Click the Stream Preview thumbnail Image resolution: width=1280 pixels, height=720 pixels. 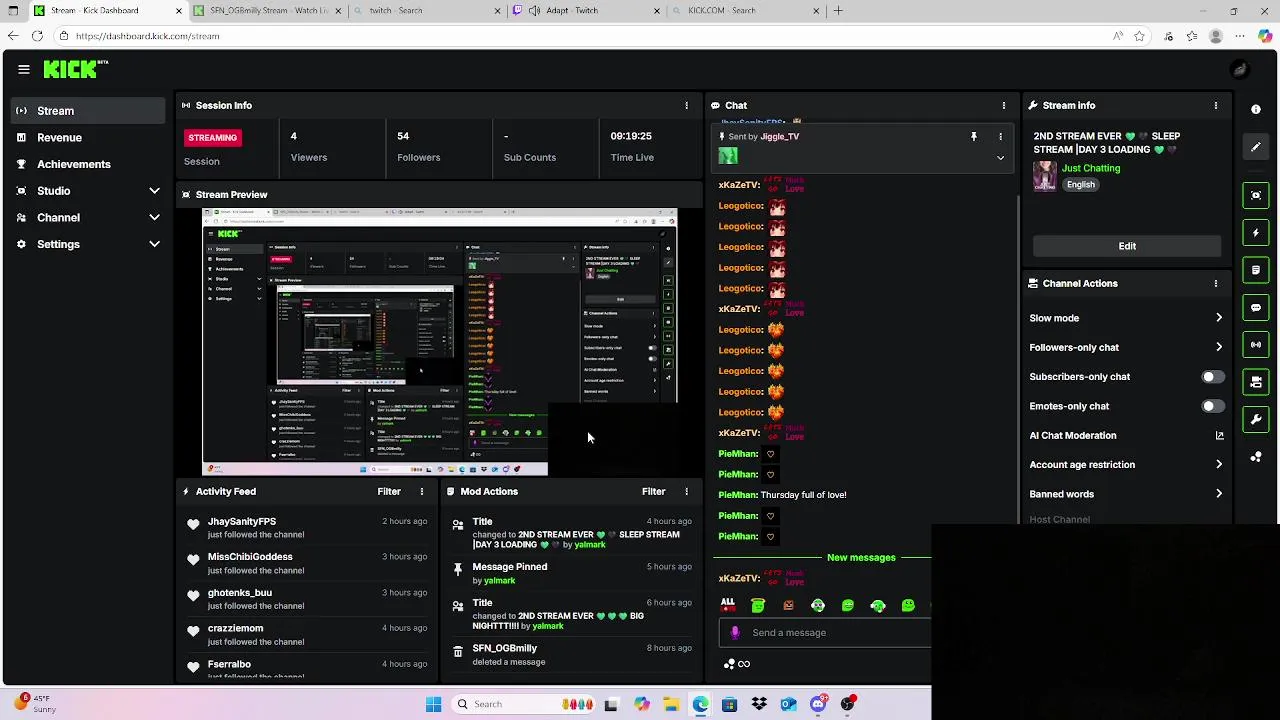440,342
